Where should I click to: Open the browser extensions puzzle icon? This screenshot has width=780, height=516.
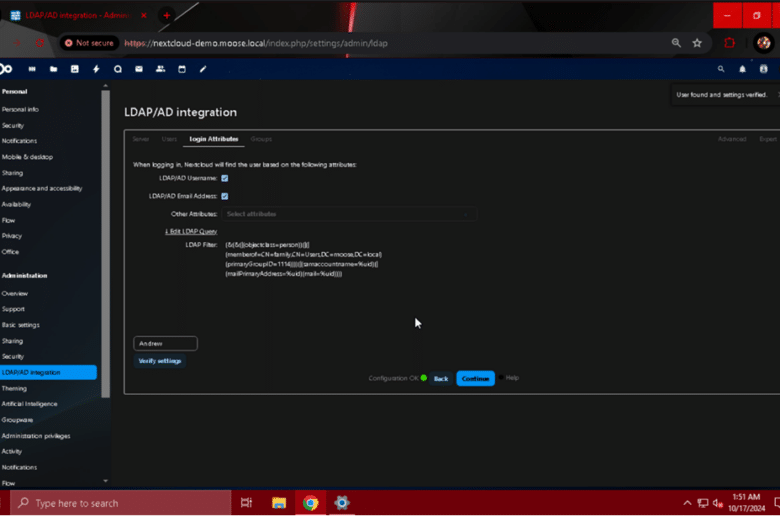(x=729, y=43)
